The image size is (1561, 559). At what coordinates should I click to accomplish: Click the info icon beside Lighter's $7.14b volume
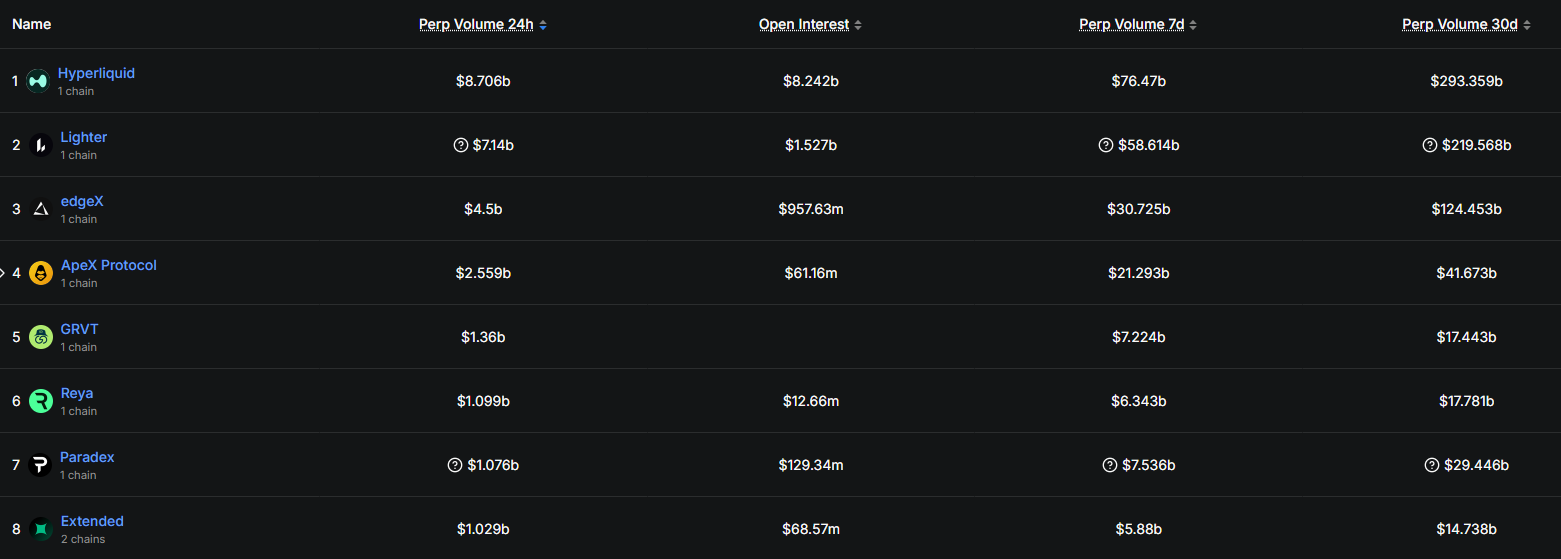pos(461,145)
